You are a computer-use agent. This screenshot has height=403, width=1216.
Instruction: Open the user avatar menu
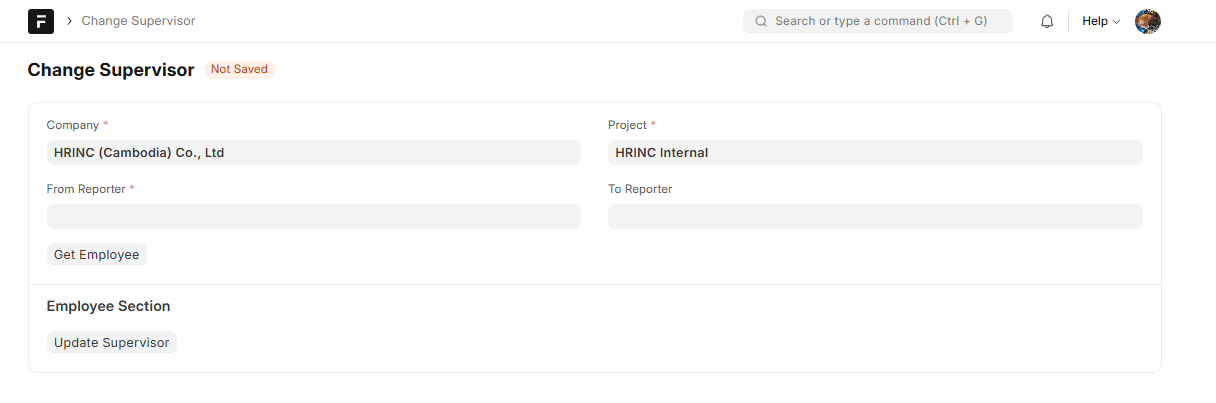[1147, 21]
